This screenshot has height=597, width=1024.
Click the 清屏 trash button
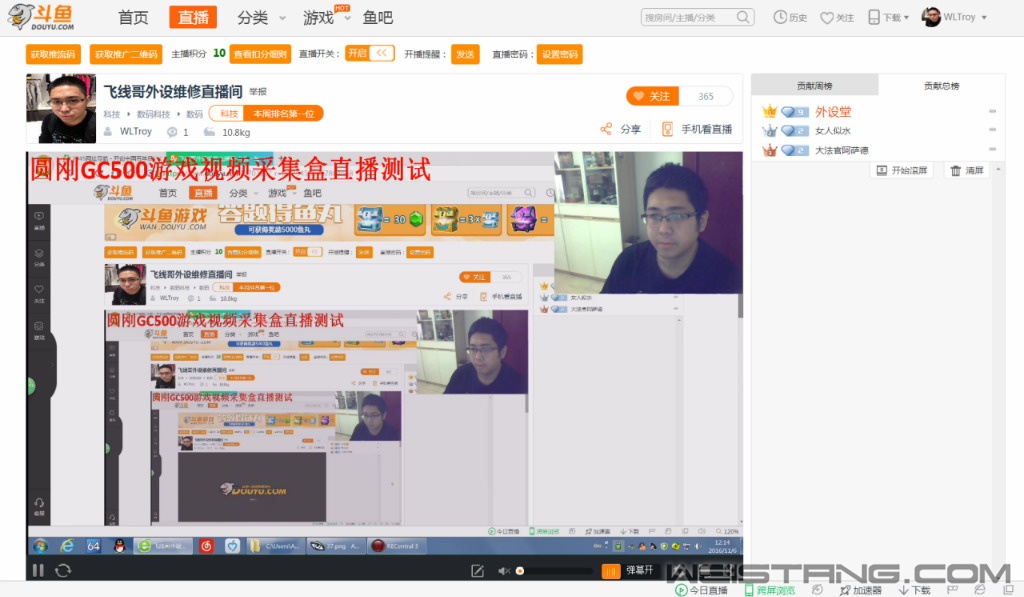(967, 170)
